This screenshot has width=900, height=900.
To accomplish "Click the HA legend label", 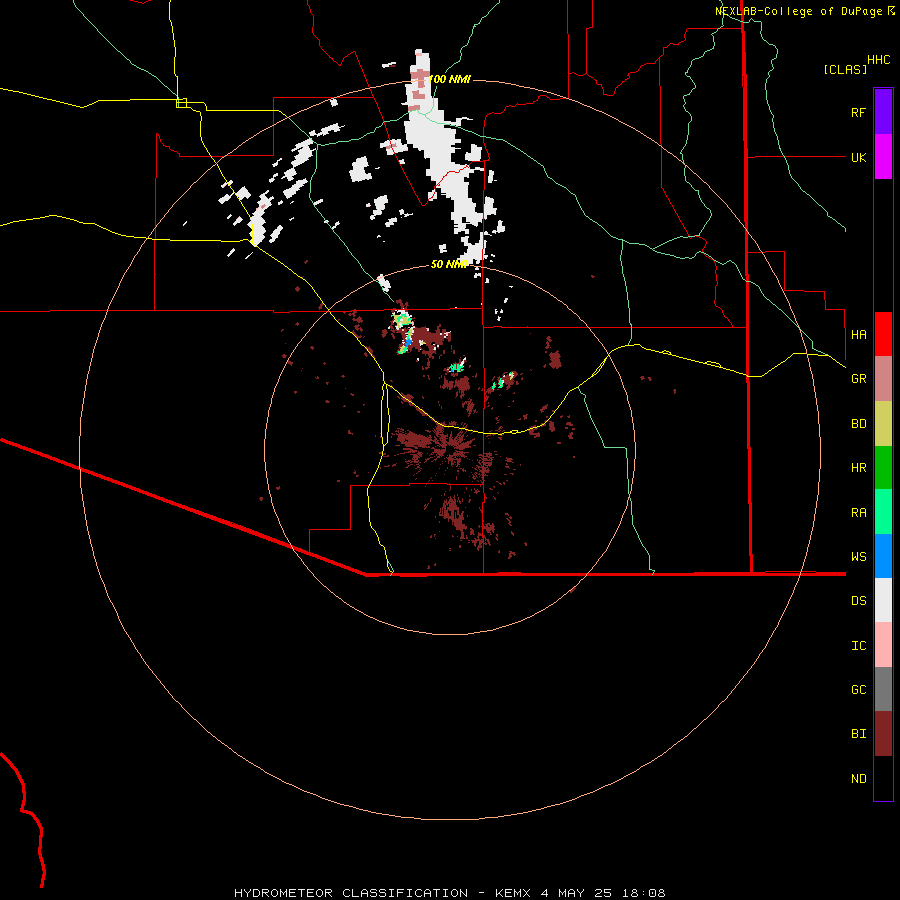I will pos(858,335).
